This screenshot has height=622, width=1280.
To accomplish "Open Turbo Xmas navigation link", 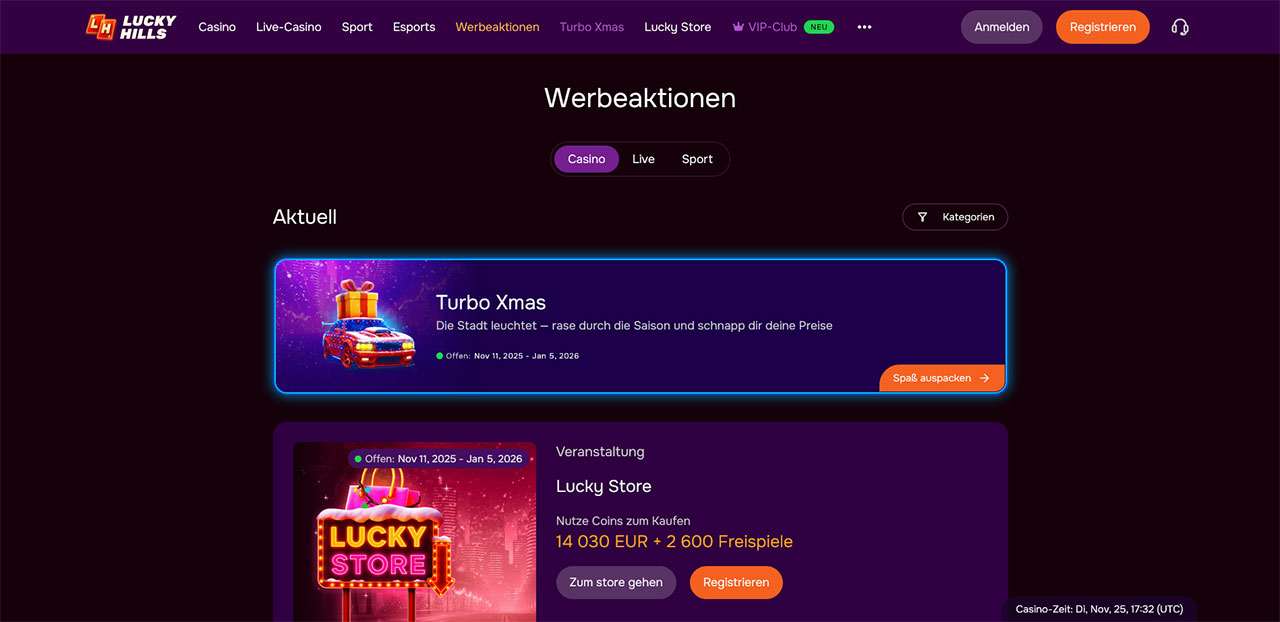I will pyautogui.click(x=592, y=27).
